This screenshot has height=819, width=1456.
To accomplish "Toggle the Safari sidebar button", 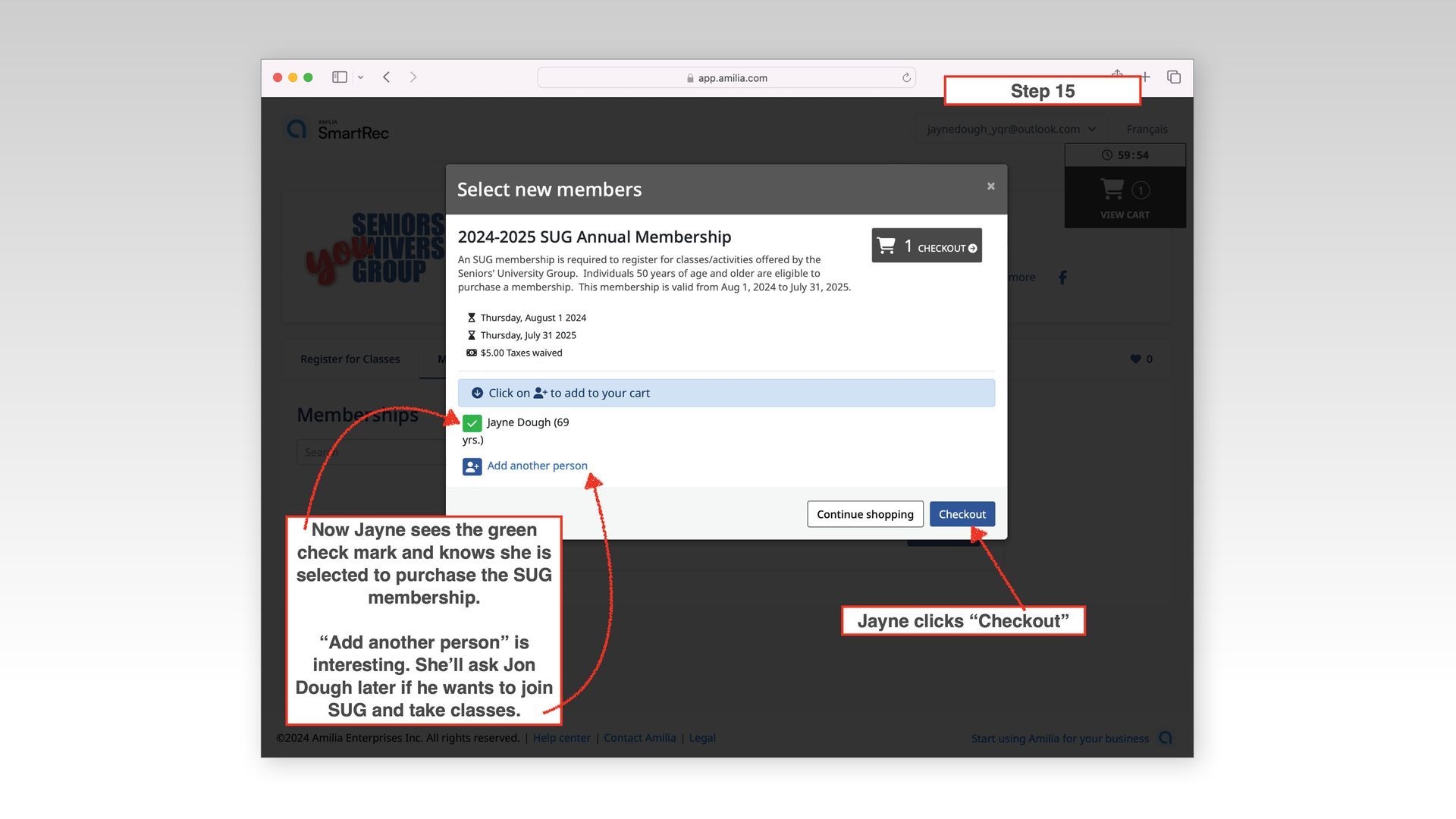I will (340, 77).
